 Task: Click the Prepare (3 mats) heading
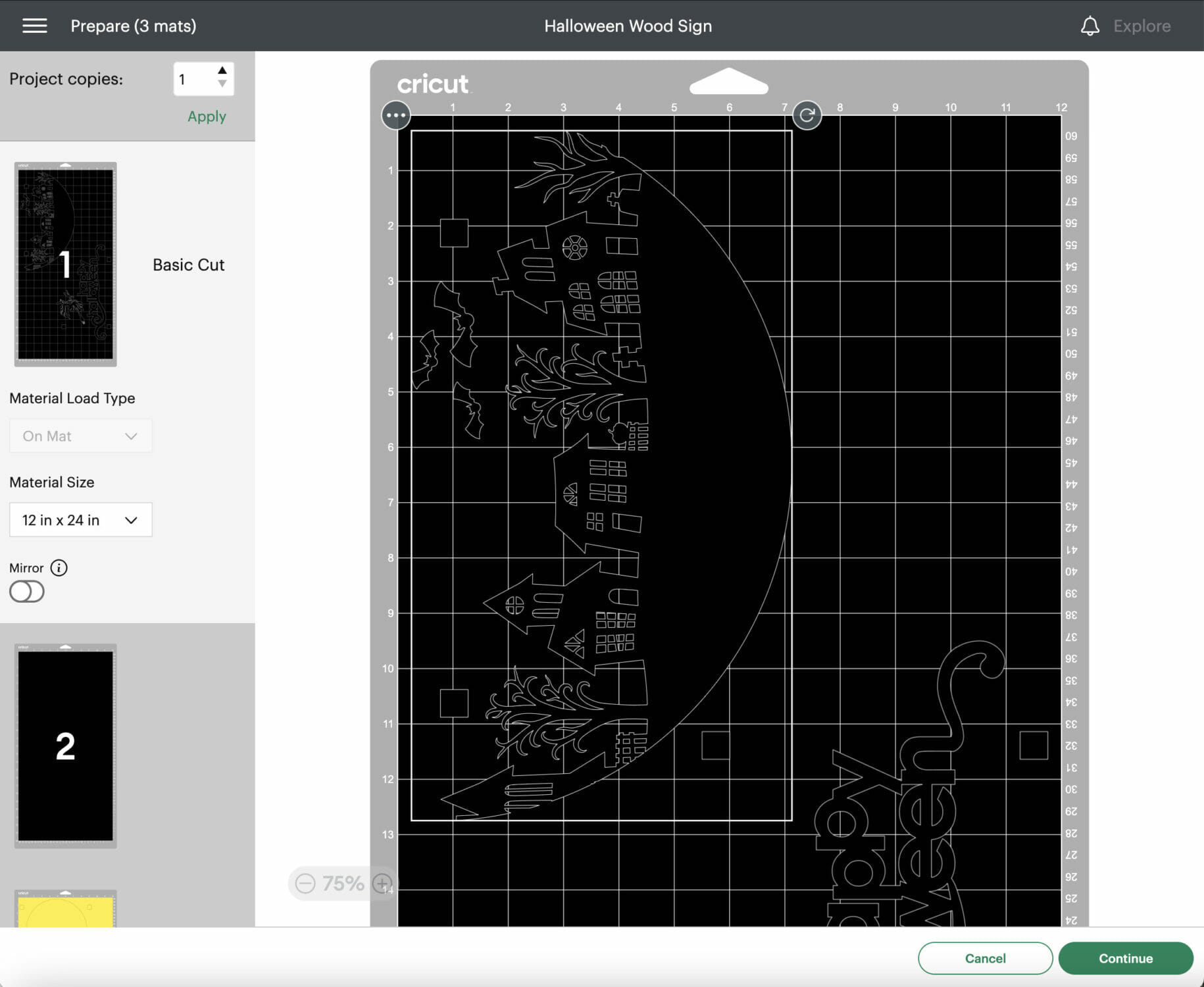(x=133, y=26)
